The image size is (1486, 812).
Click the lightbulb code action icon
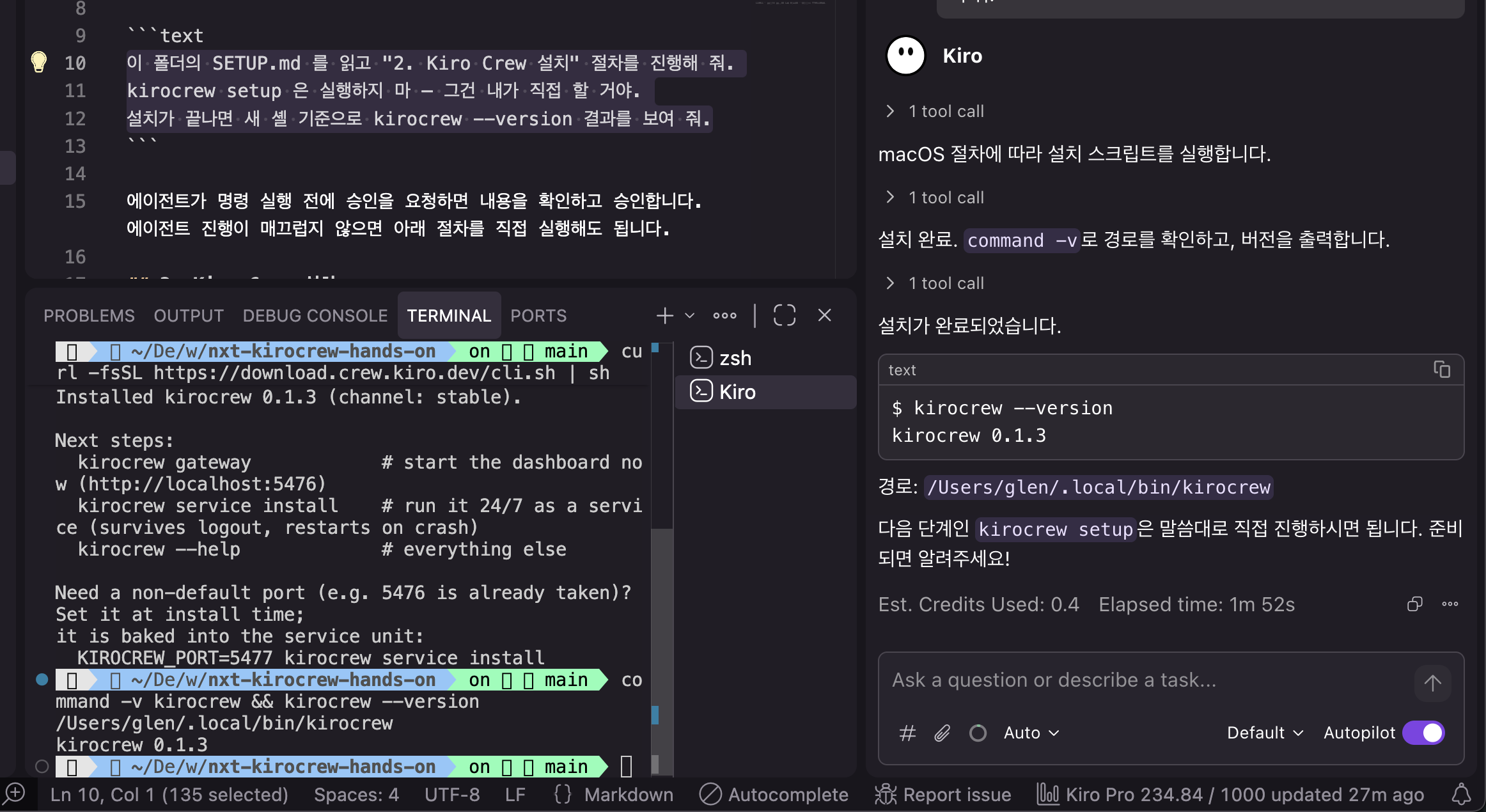[39, 62]
